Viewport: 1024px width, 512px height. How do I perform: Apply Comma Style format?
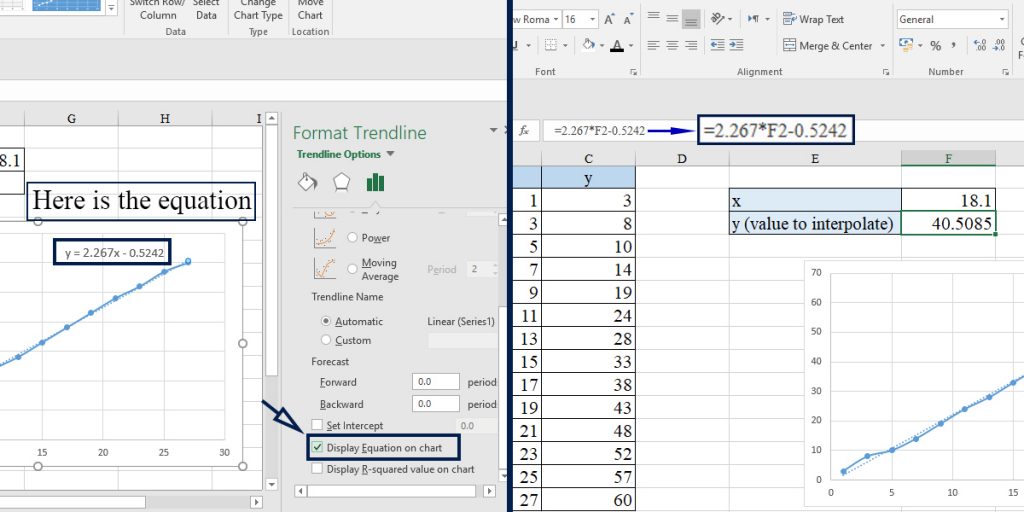[954, 45]
